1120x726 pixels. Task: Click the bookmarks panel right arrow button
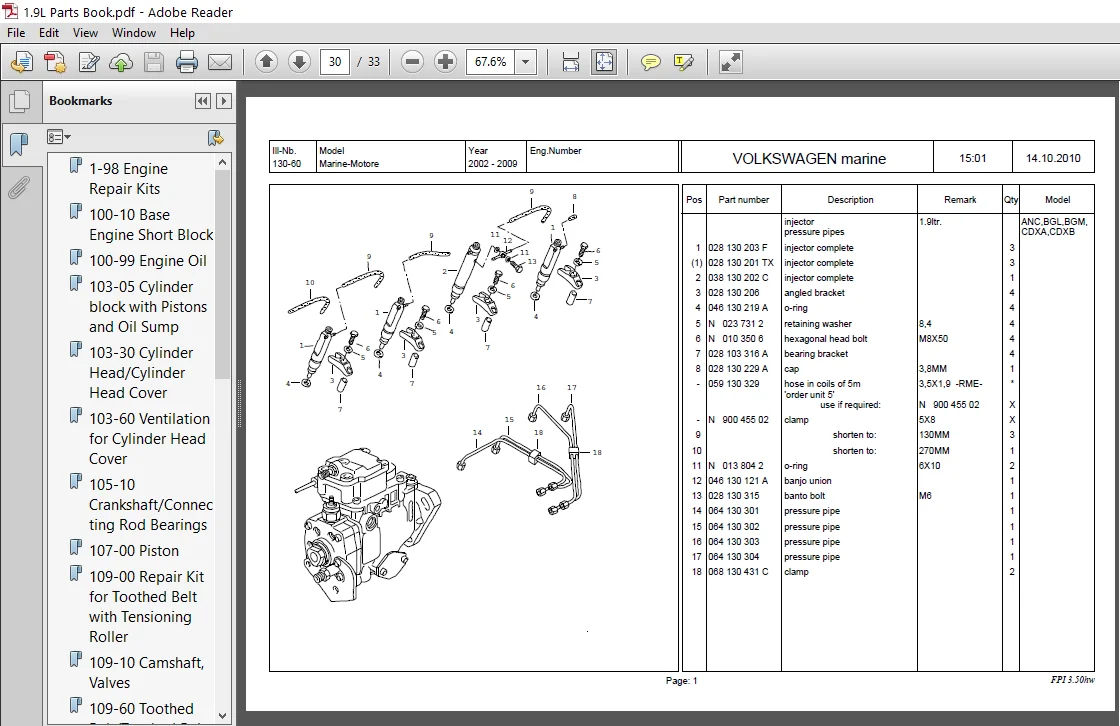tap(224, 101)
